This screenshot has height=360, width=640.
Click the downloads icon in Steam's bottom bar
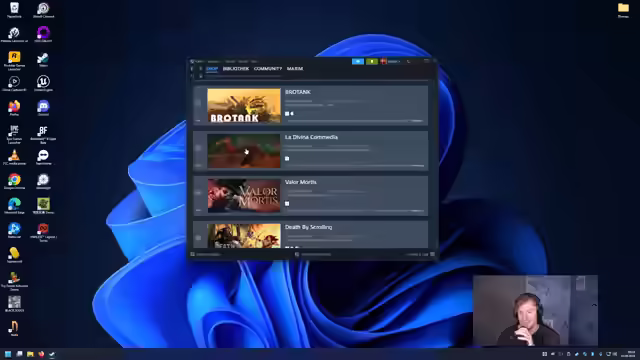tap(297, 254)
